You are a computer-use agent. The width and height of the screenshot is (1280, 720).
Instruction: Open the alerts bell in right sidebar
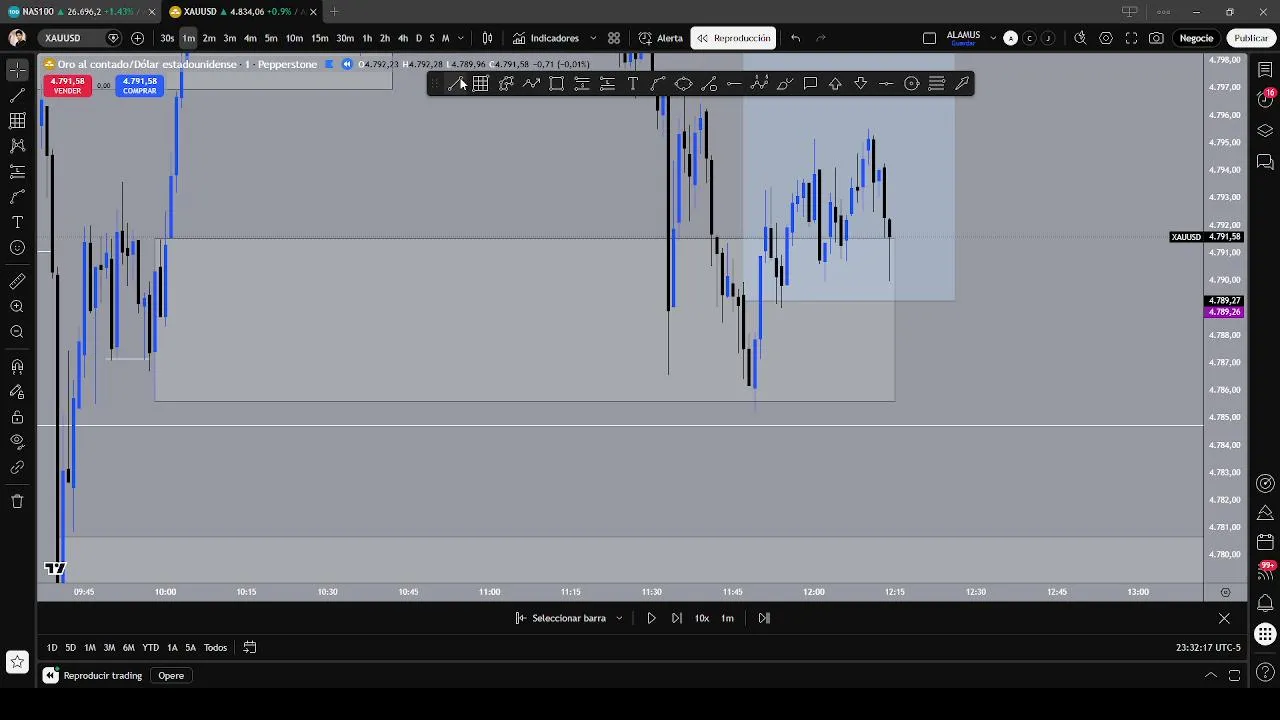coord(1265,603)
